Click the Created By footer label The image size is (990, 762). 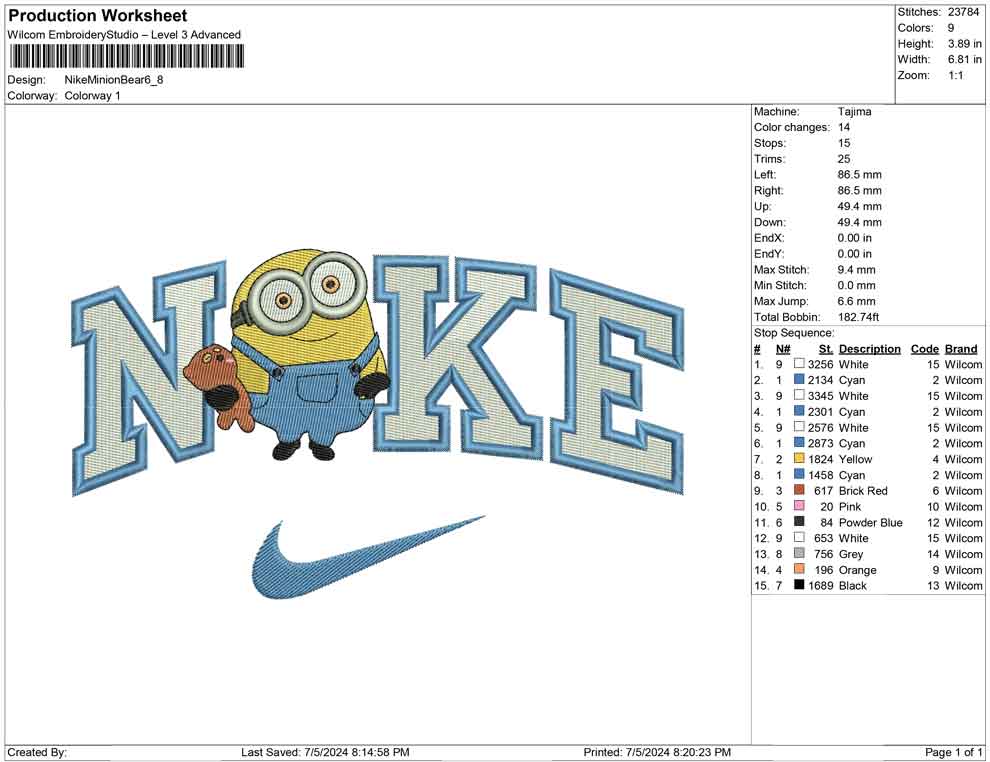37,752
